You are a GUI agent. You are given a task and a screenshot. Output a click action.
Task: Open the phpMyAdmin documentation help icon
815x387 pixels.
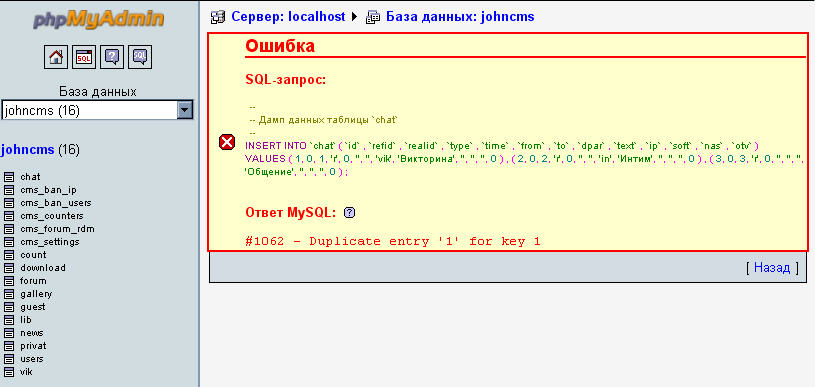112,57
